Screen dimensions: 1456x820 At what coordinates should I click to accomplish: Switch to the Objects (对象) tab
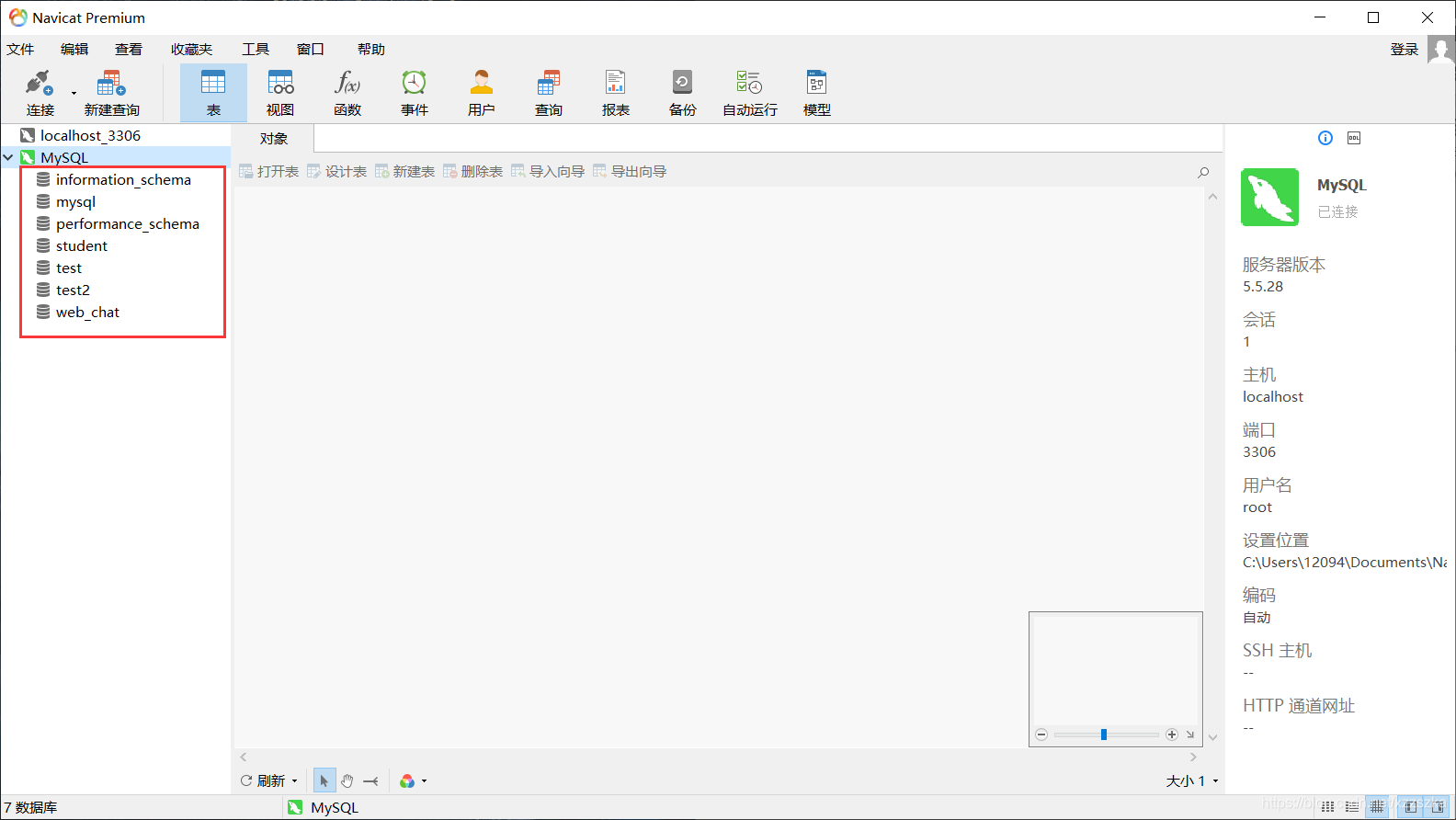pyautogui.click(x=274, y=139)
